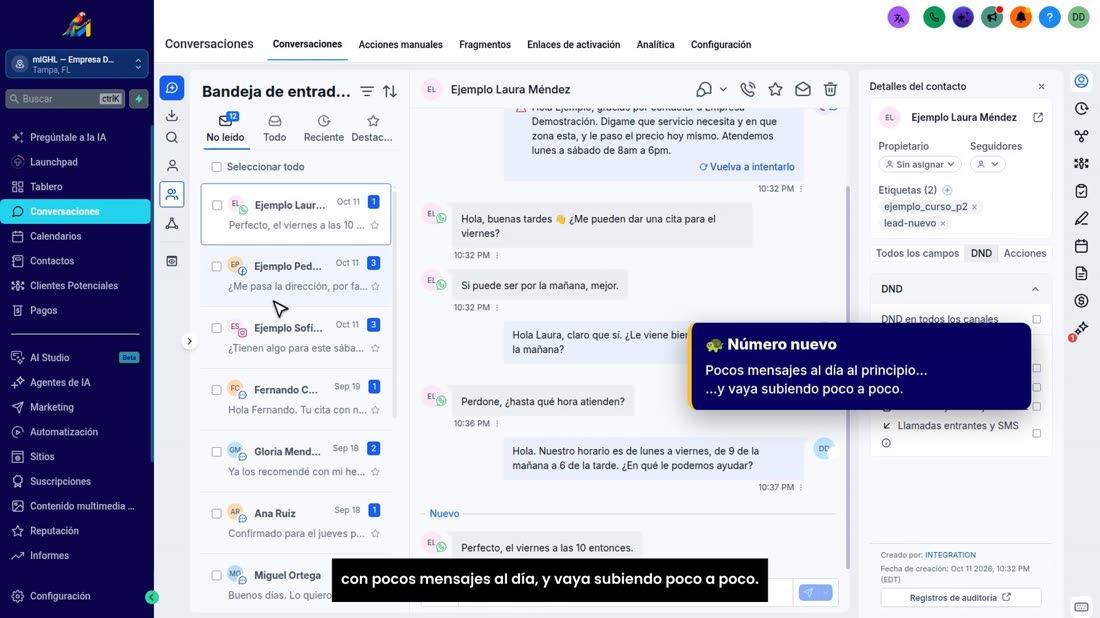Show the Reciente inbox tab
This screenshot has height=618, width=1100.
[x=323, y=128]
